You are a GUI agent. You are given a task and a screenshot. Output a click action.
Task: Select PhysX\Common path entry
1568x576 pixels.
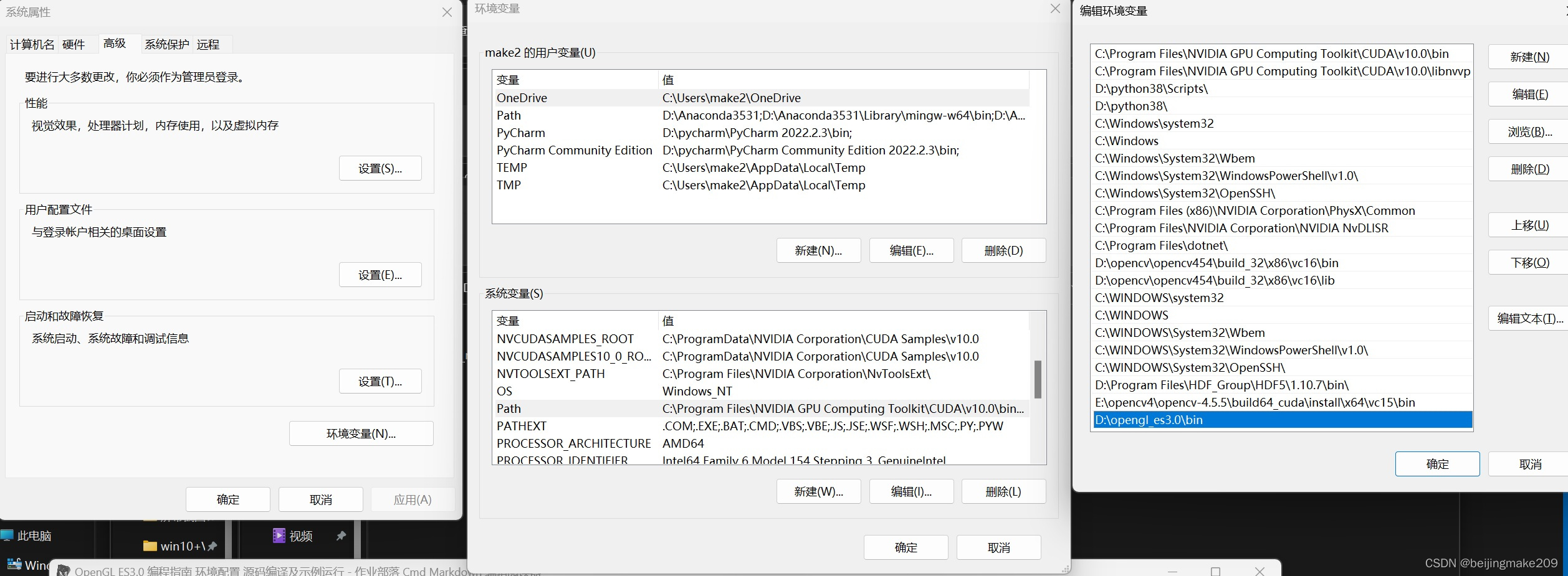1283,210
